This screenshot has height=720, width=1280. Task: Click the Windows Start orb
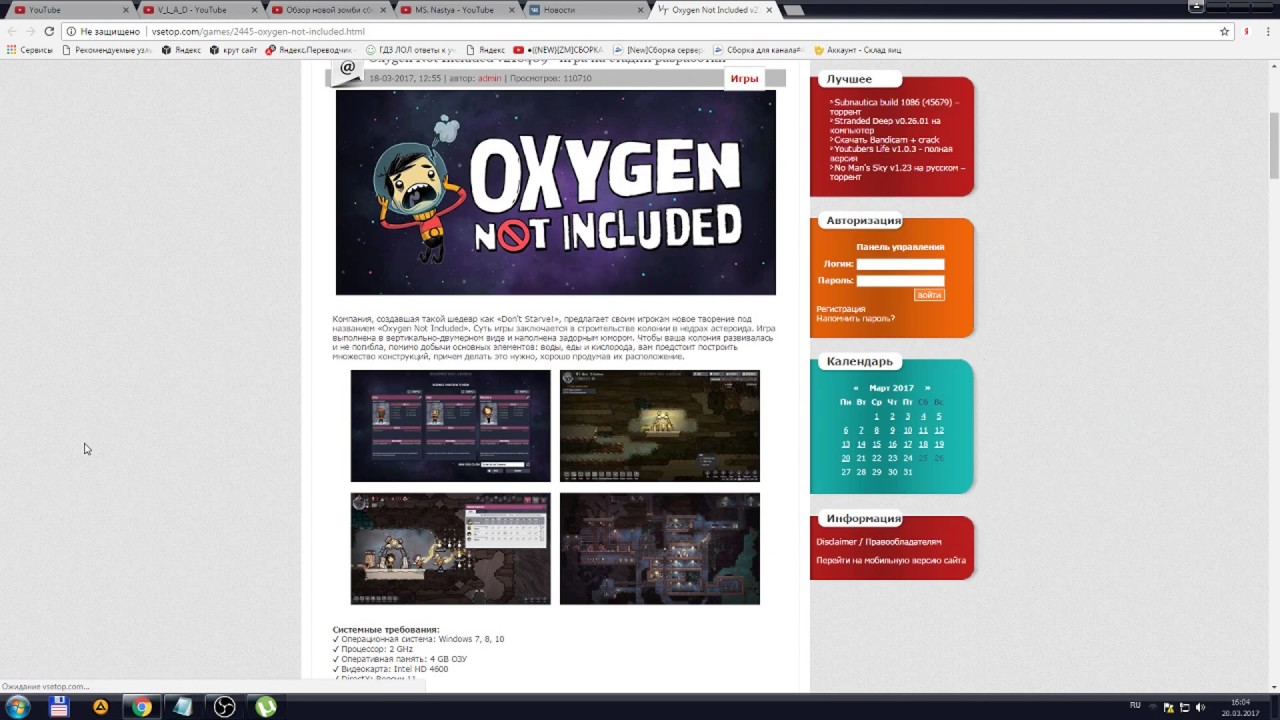pos(18,707)
